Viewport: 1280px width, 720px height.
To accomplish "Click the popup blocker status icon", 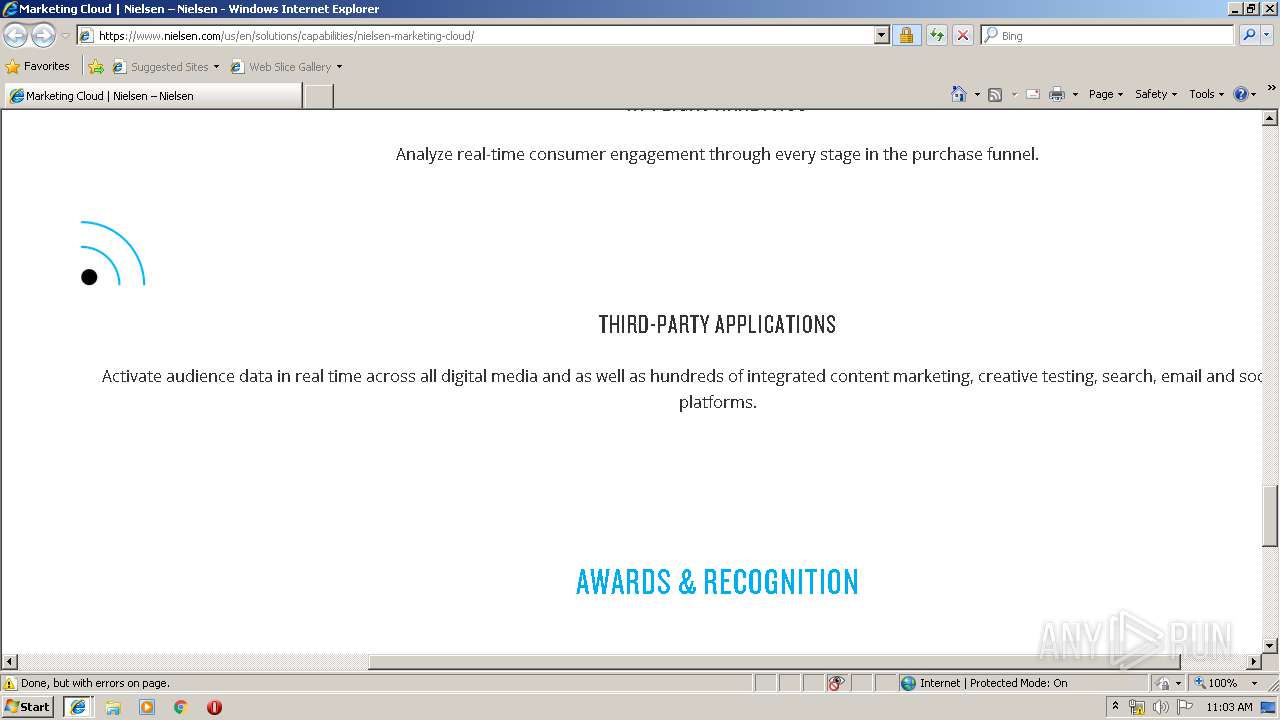I will coord(836,683).
